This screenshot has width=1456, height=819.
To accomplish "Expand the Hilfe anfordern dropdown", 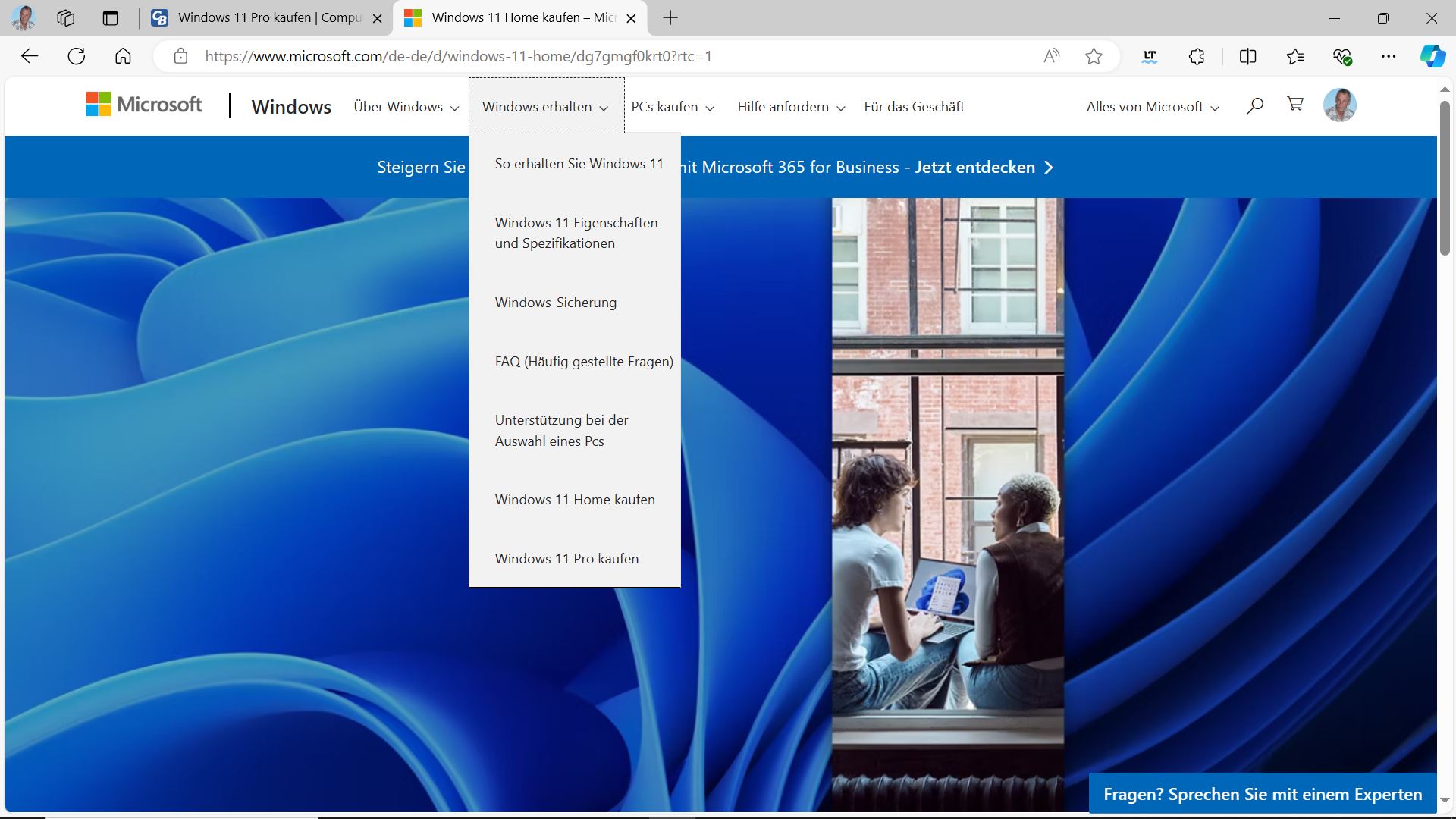I will click(790, 107).
